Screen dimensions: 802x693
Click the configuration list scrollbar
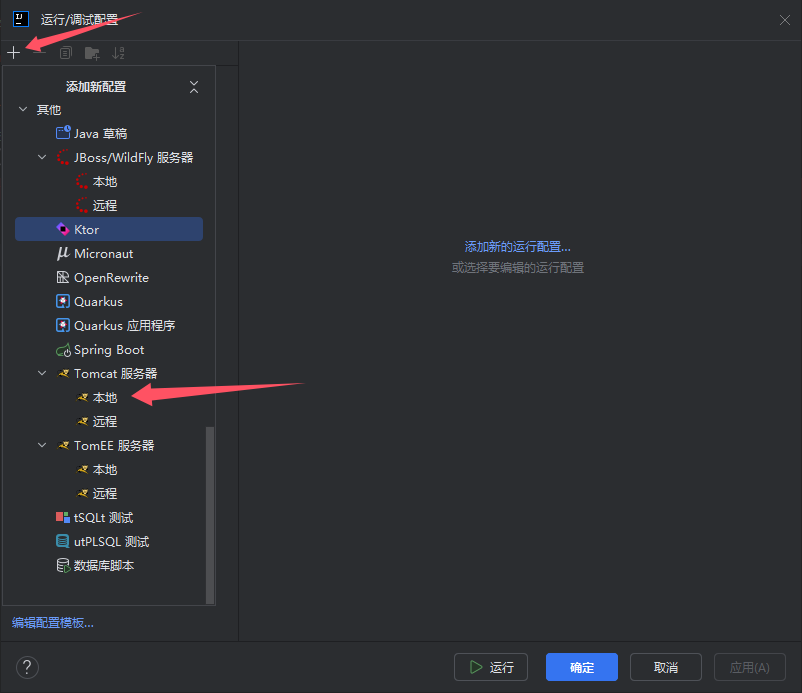click(x=210, y=515)
